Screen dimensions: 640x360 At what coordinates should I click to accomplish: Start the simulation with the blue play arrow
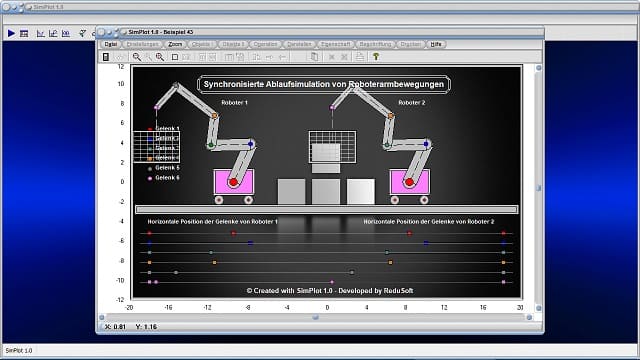[x=11, y=33]
